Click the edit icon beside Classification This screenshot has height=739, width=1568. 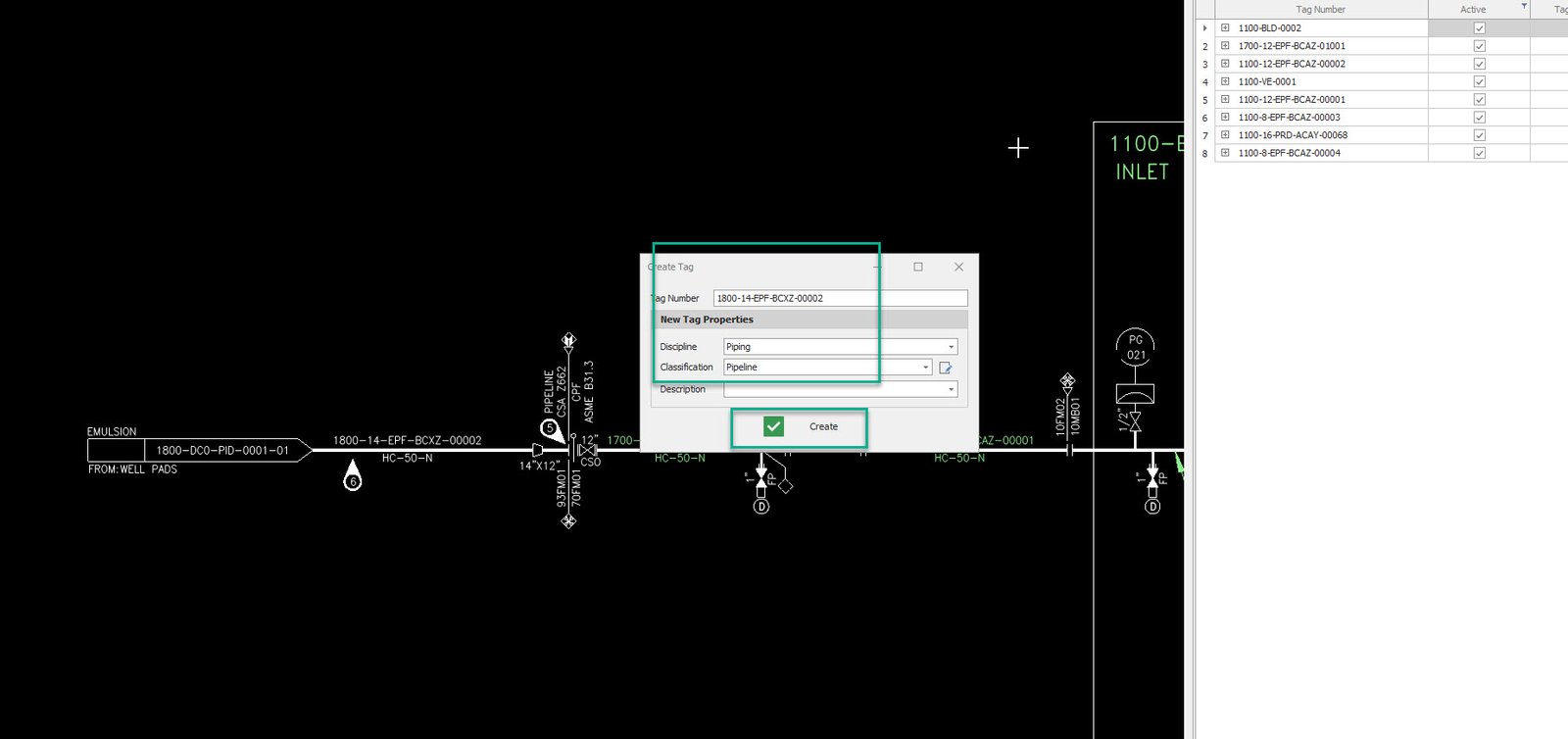click(946, 368)
